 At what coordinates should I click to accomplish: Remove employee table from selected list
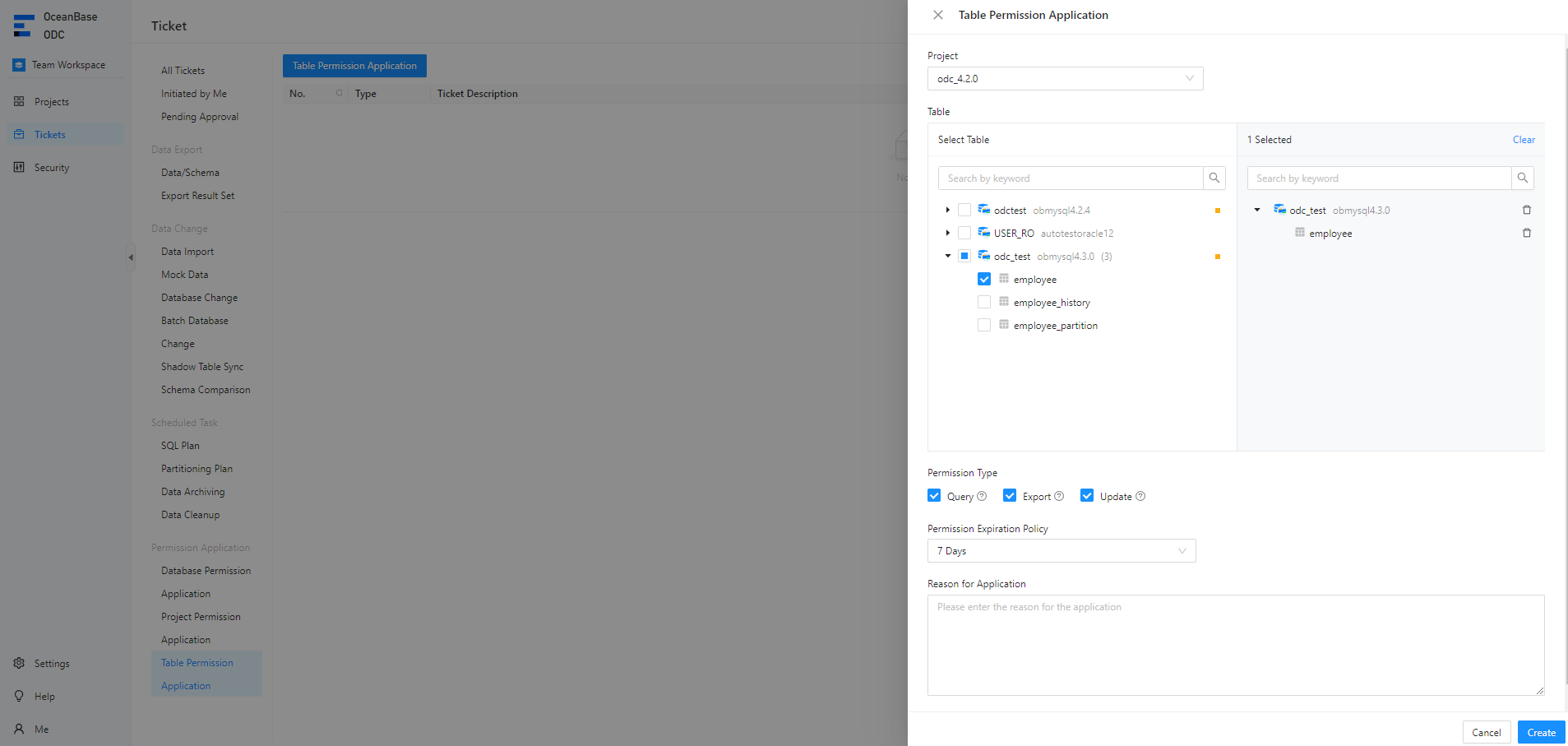(1526, 234)
